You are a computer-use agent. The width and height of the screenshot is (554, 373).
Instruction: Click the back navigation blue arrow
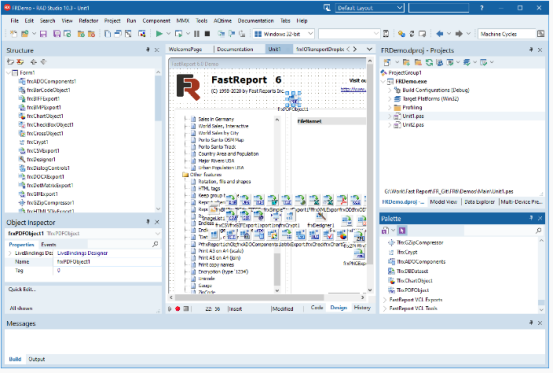[440, 34]
